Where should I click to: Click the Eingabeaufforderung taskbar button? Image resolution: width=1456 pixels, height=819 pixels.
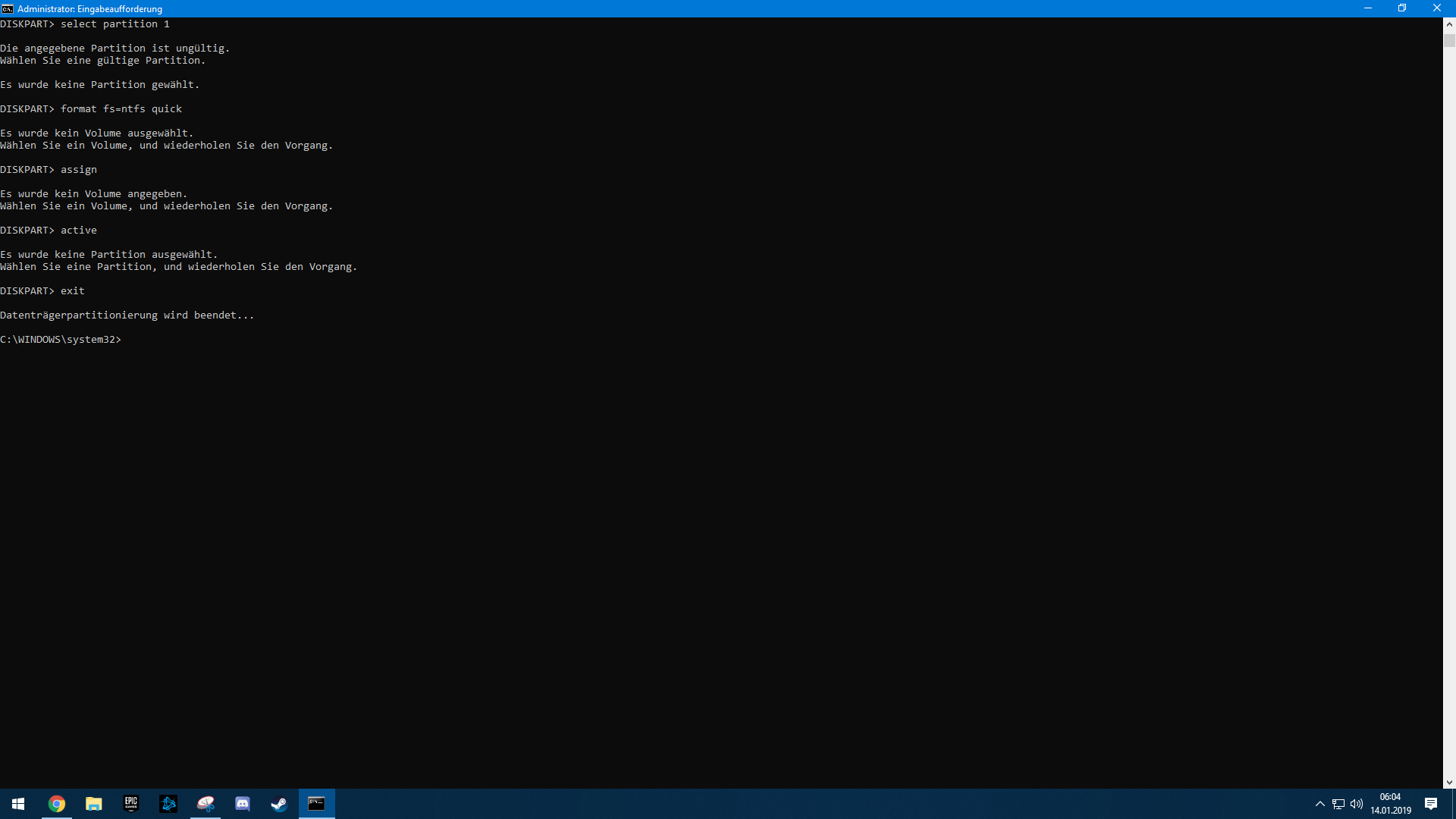click(316, 804)
